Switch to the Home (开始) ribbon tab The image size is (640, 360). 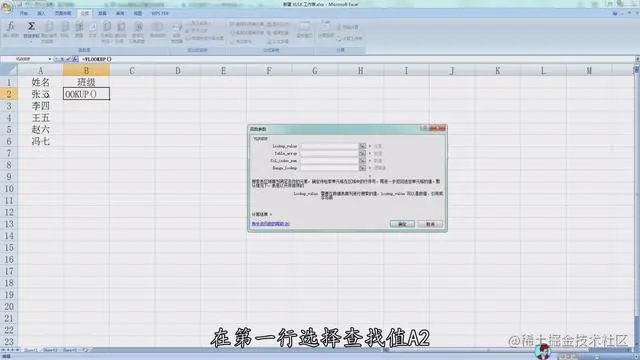(x=24, y=13)
